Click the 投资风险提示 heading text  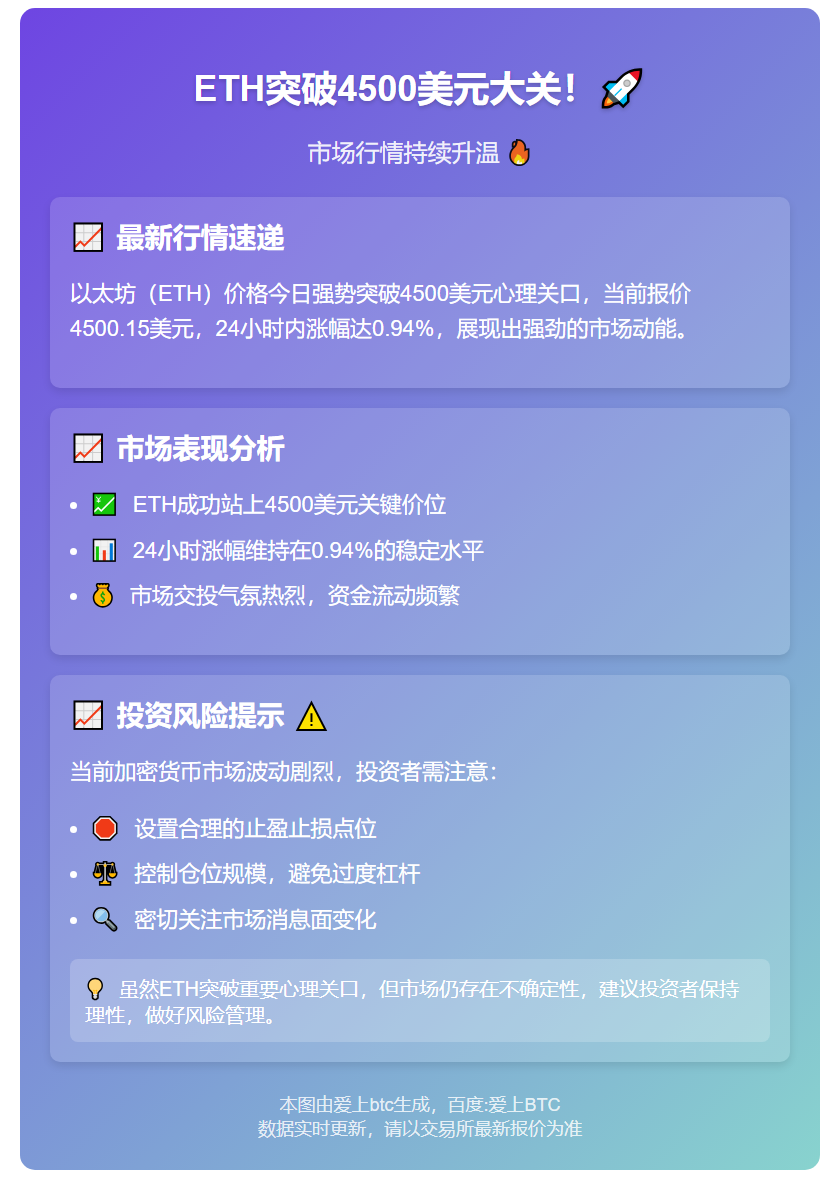[200, 716]
